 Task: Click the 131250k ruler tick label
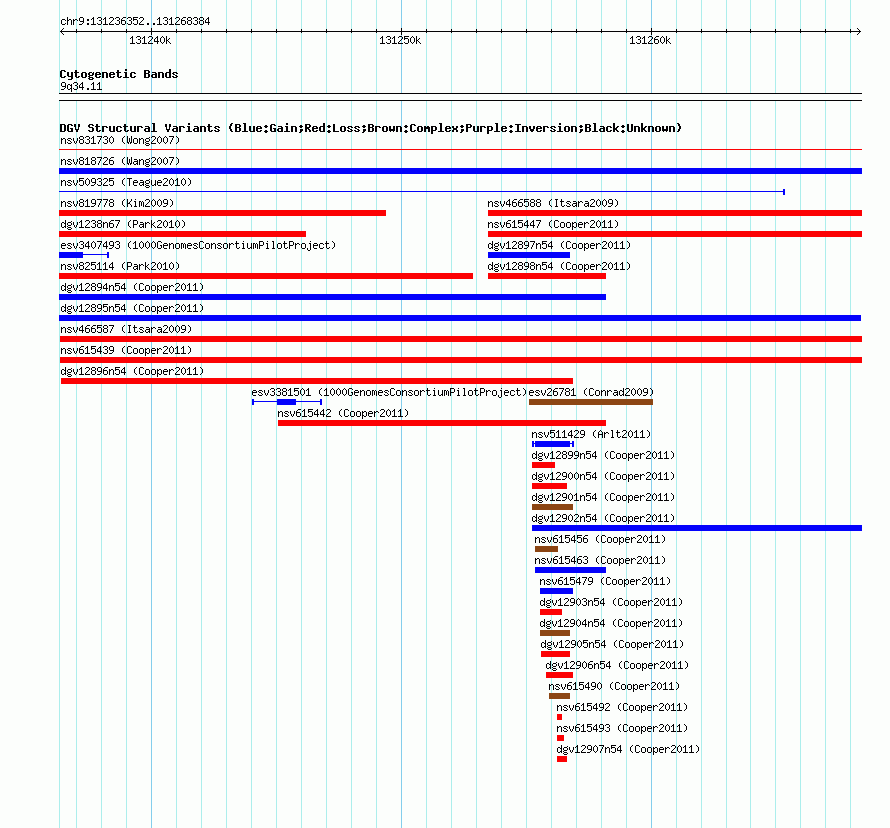click(x=400, y=40)
